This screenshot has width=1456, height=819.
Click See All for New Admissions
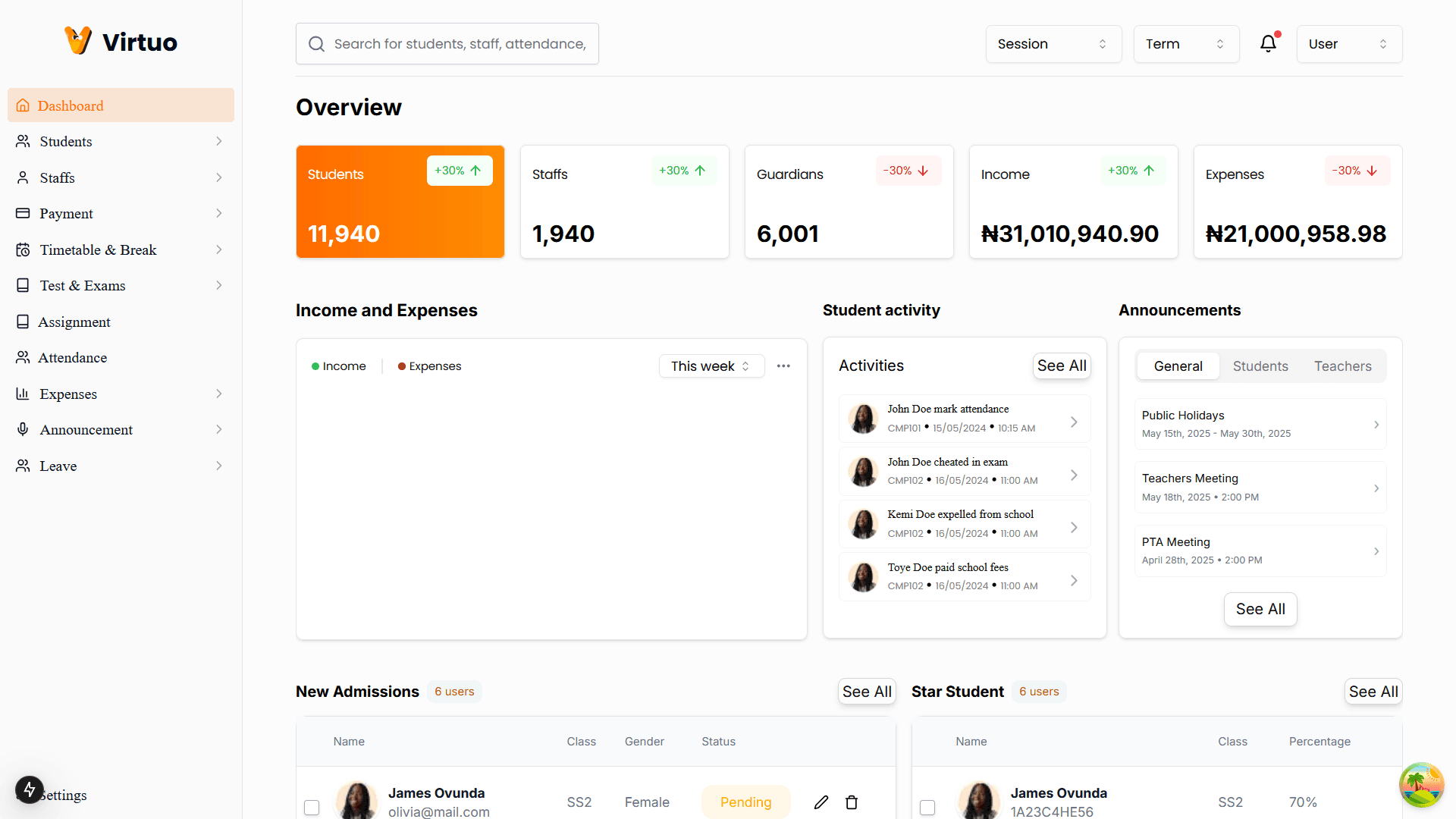867,692
